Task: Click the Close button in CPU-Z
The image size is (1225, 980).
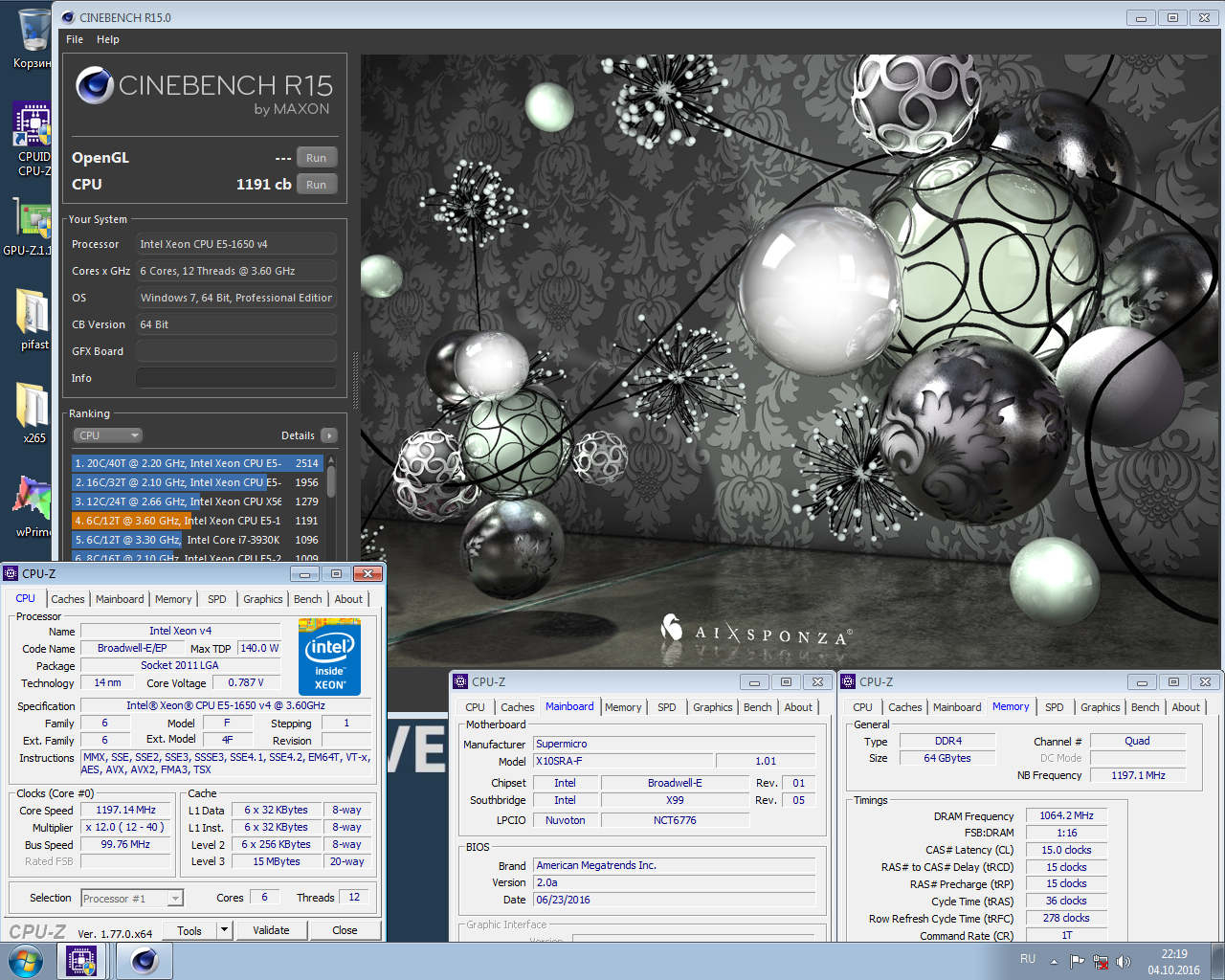Action: 345,930
